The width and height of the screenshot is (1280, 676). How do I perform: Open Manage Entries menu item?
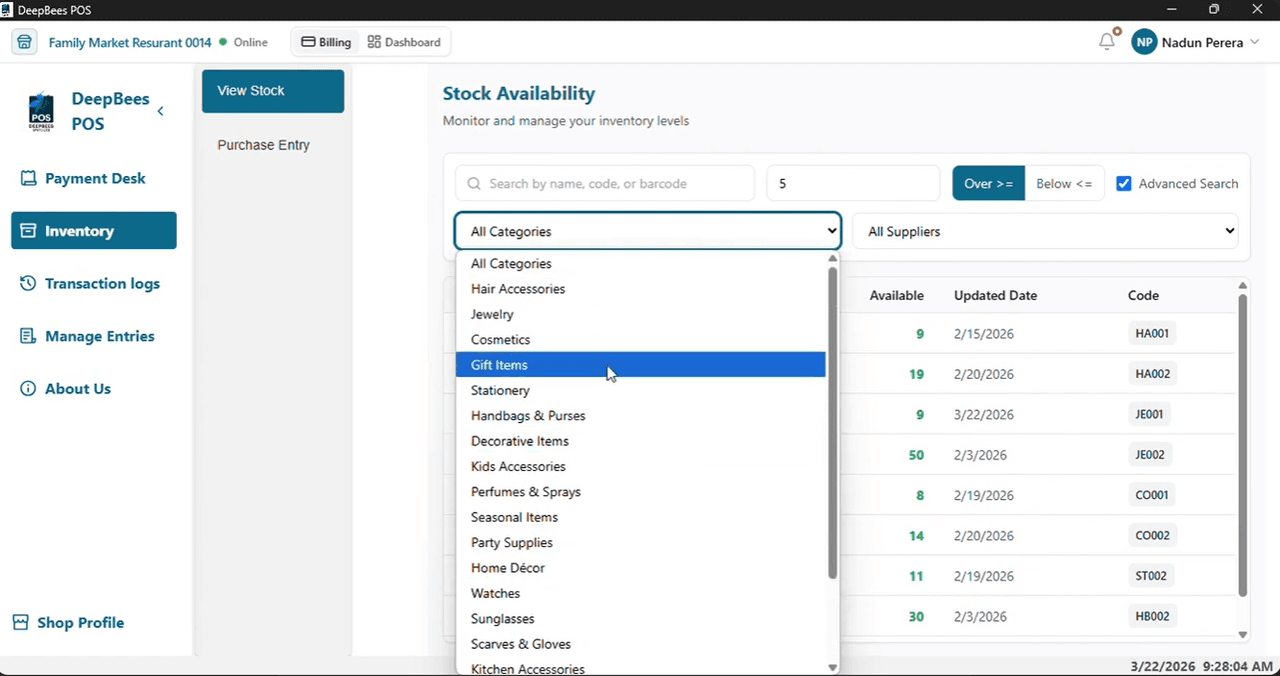[94, 336]
